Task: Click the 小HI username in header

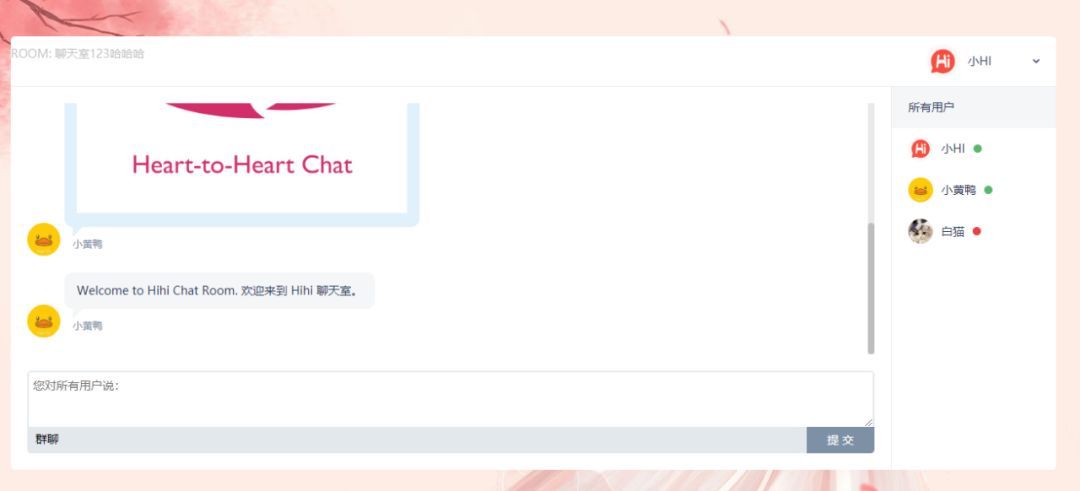Action: tap(979, 61)
